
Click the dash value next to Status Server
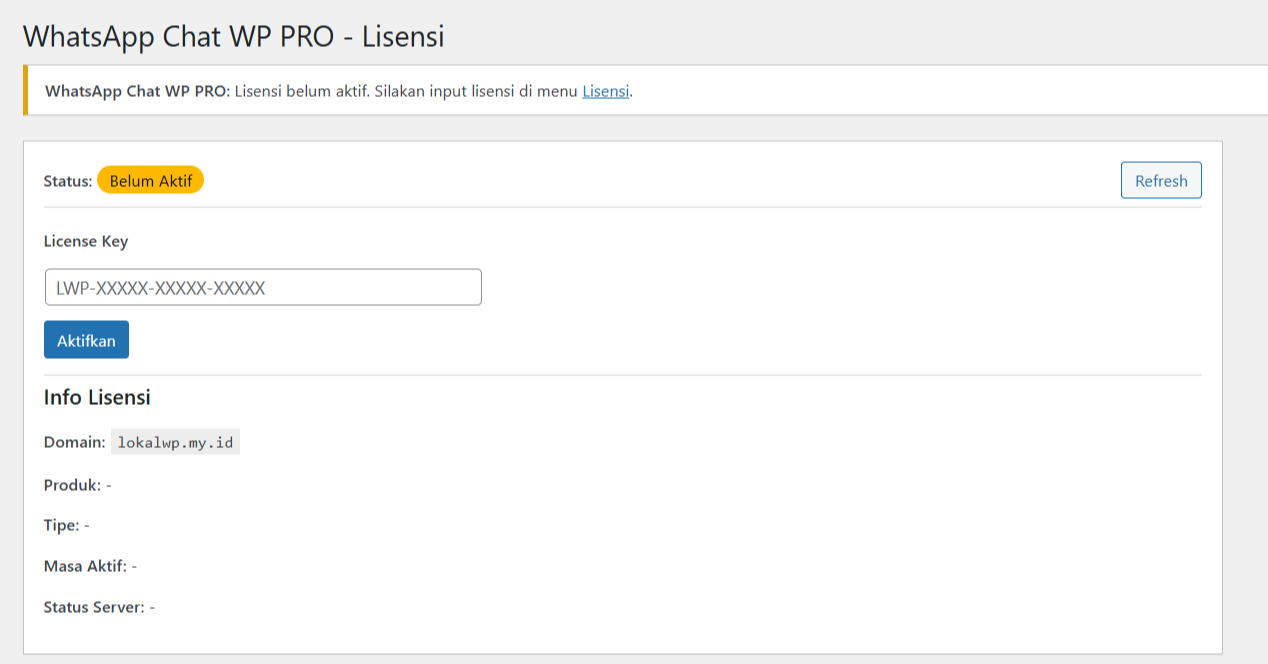click(152, 607)
